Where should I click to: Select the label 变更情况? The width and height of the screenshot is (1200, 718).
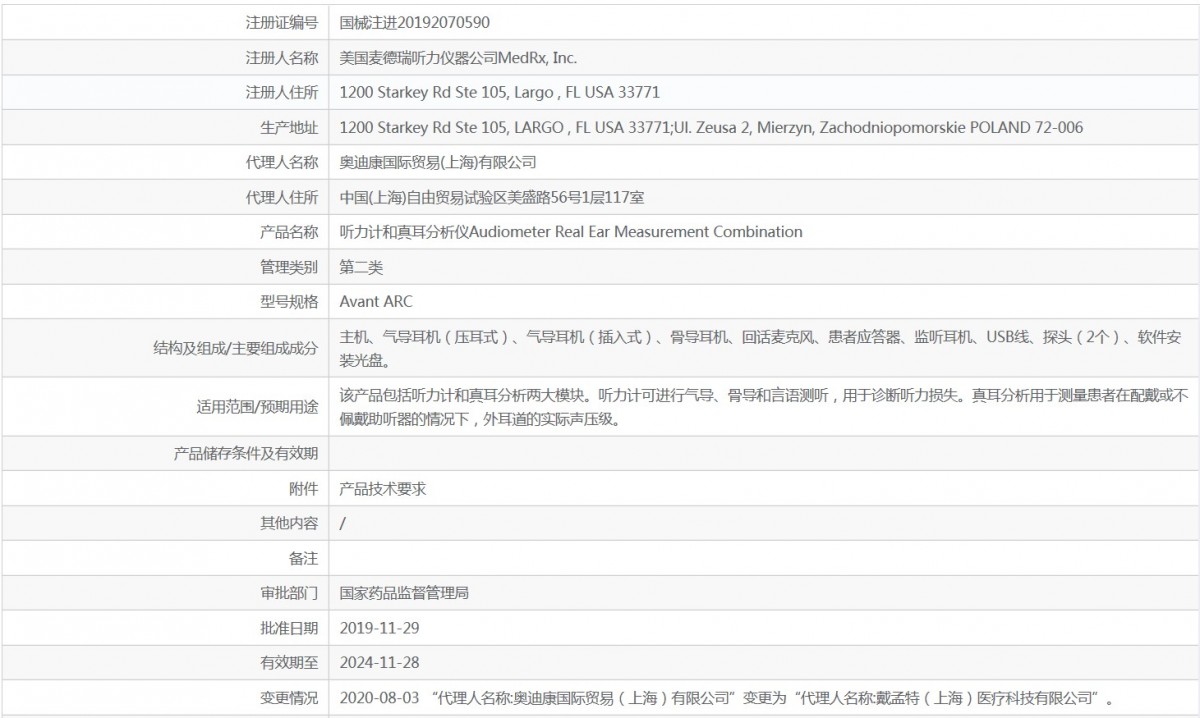coord(289,698)
